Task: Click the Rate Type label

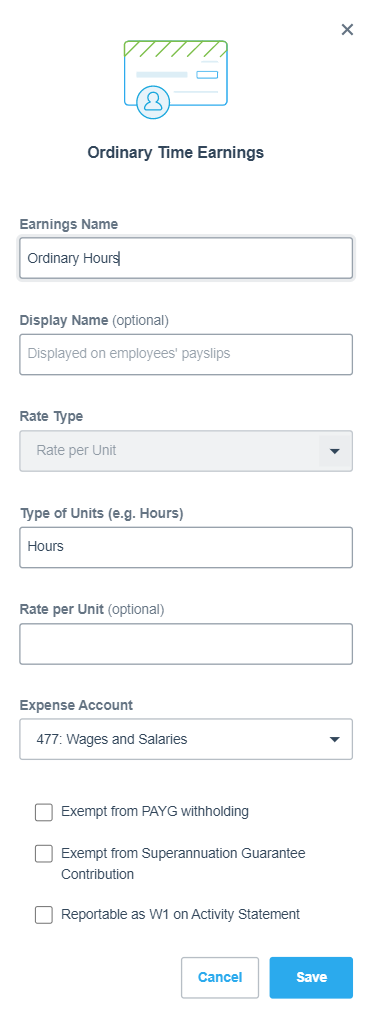Action: [x=51, y=417]
